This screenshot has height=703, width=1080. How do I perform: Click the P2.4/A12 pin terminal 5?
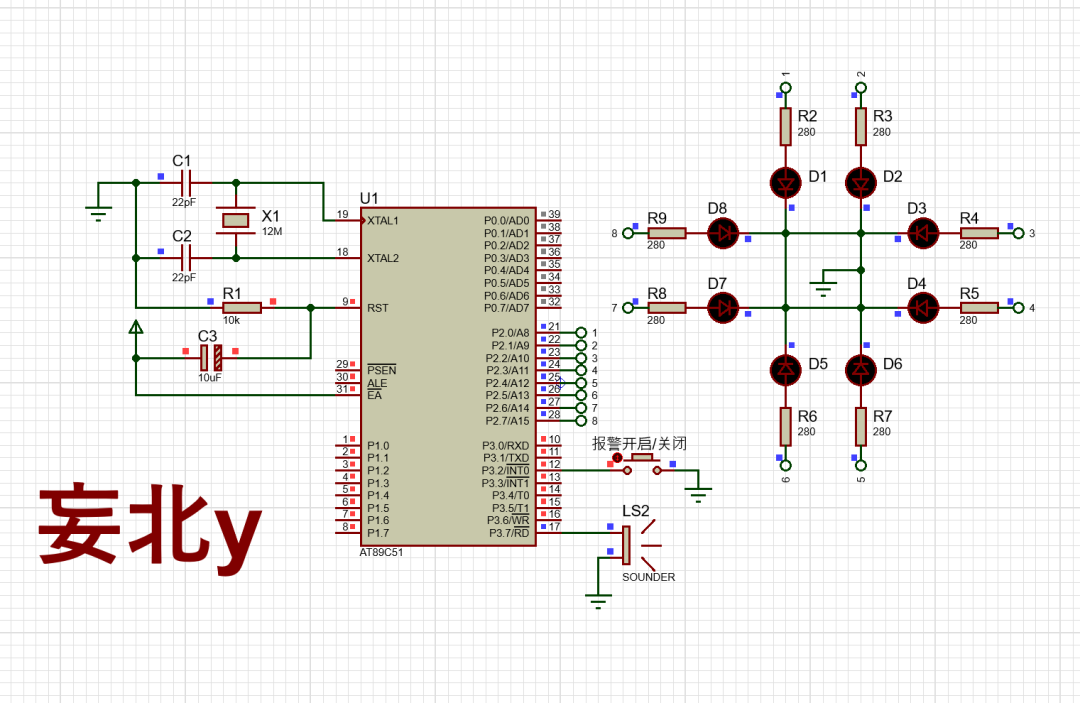coord(581,383)
